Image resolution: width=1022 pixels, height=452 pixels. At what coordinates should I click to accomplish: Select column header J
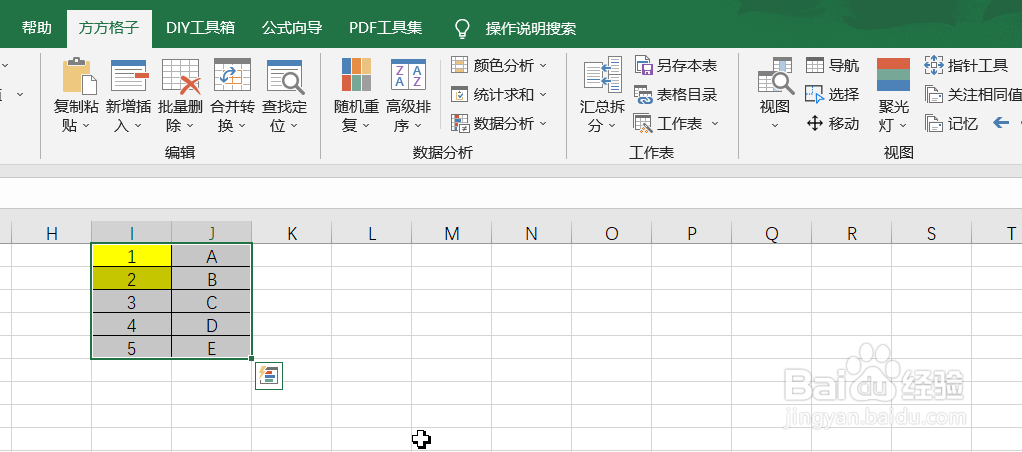(x=212, y=233)
